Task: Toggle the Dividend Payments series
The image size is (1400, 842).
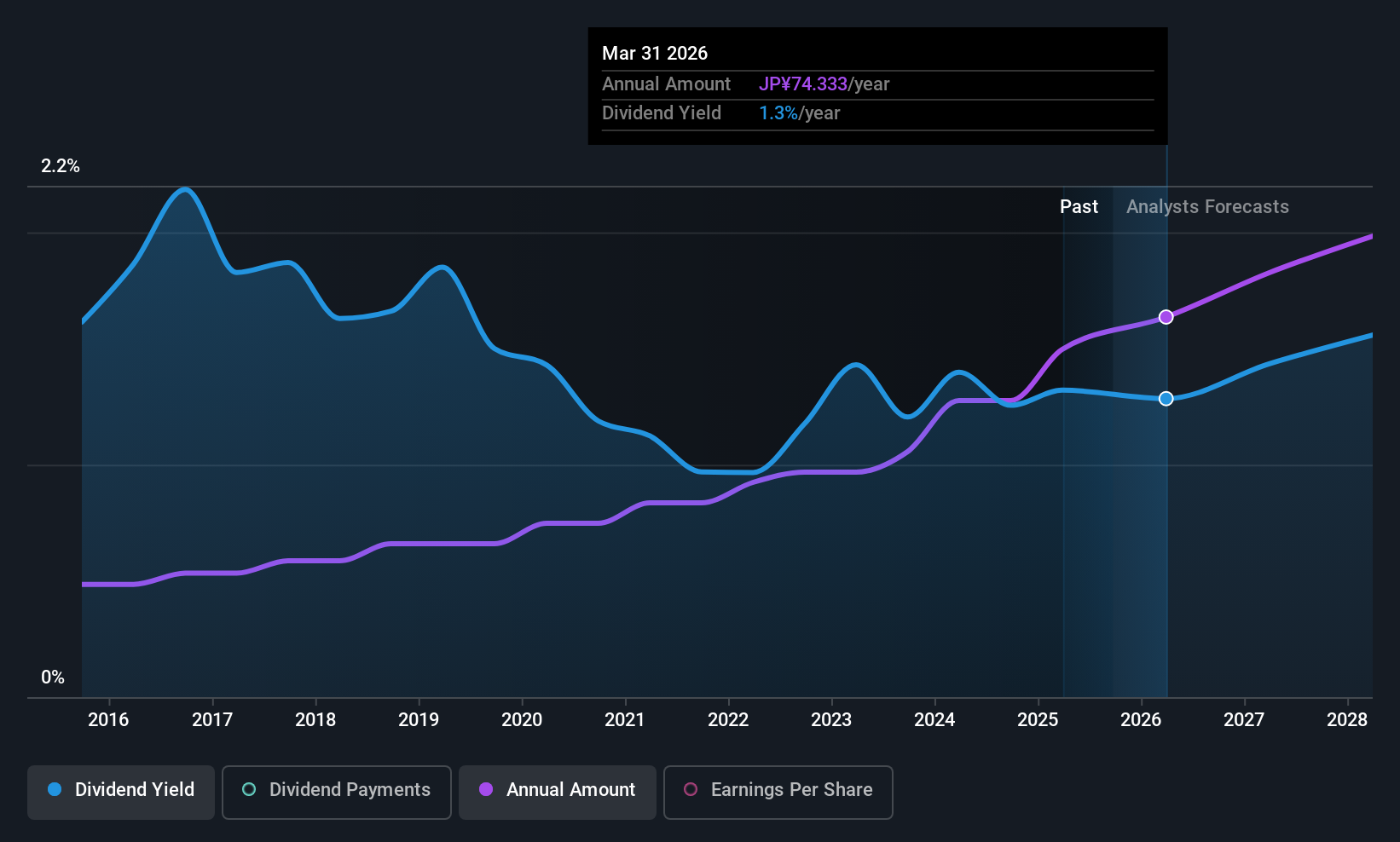Action: click(336, 792)
